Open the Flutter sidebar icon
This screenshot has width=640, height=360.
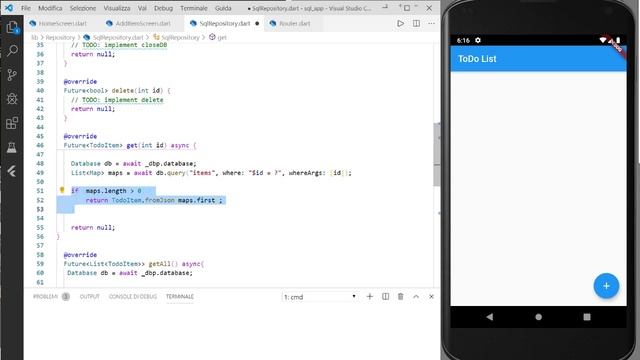[x=12, y=171]
